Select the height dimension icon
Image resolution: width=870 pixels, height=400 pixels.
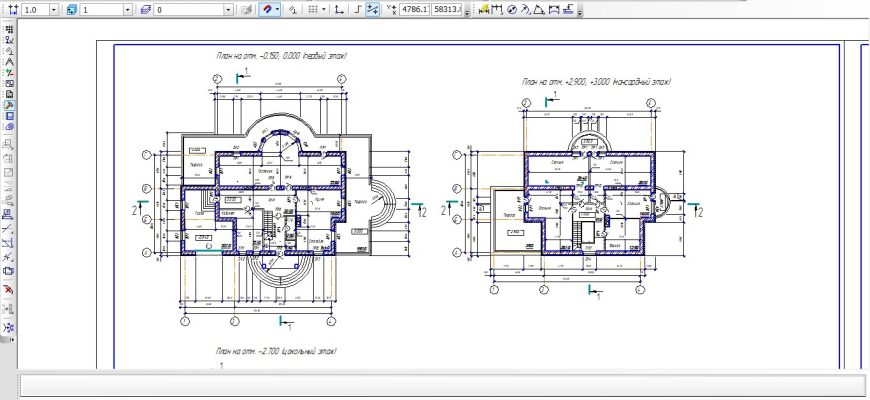click(x=567, y=9)
